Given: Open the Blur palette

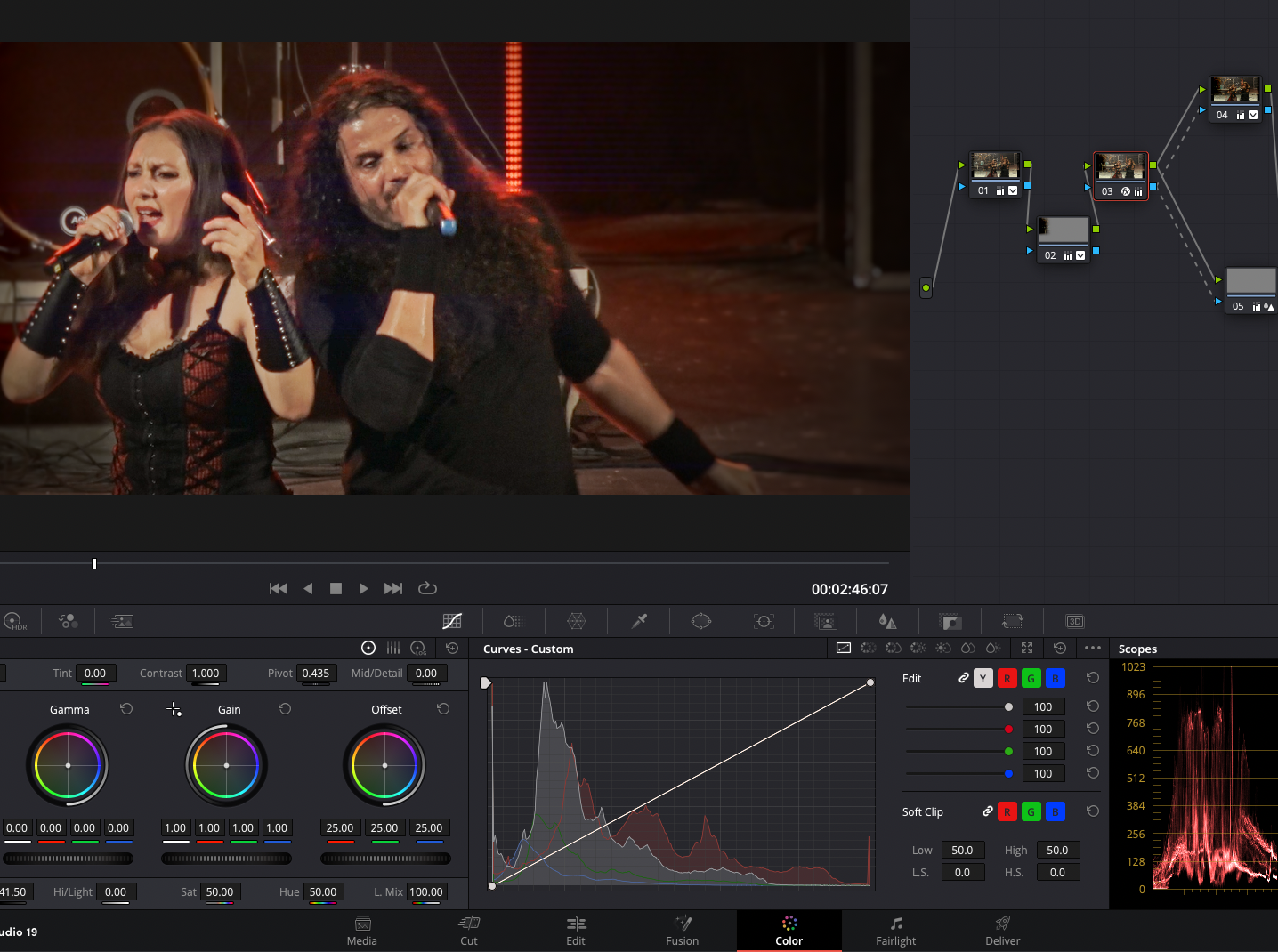Looking at the screenshot, I should point(887,621).
